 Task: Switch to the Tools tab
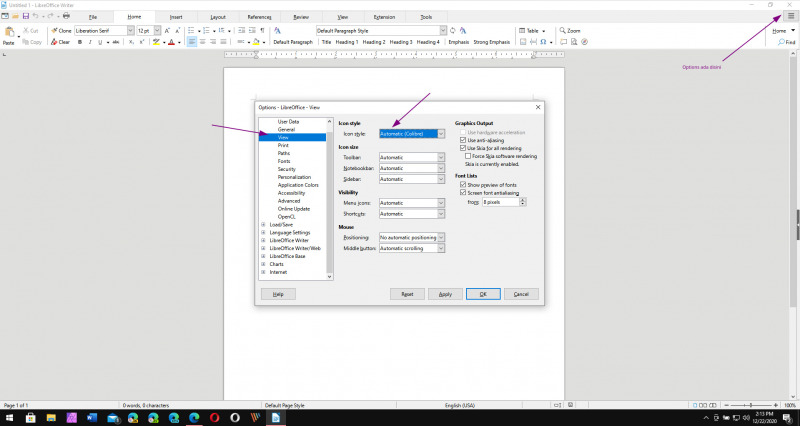pyautogui.click(x=426, y=17)
